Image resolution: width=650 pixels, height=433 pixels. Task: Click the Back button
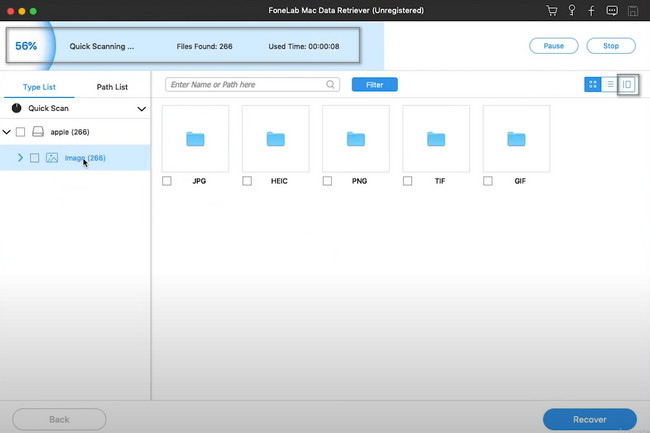(x=59, y=419)
